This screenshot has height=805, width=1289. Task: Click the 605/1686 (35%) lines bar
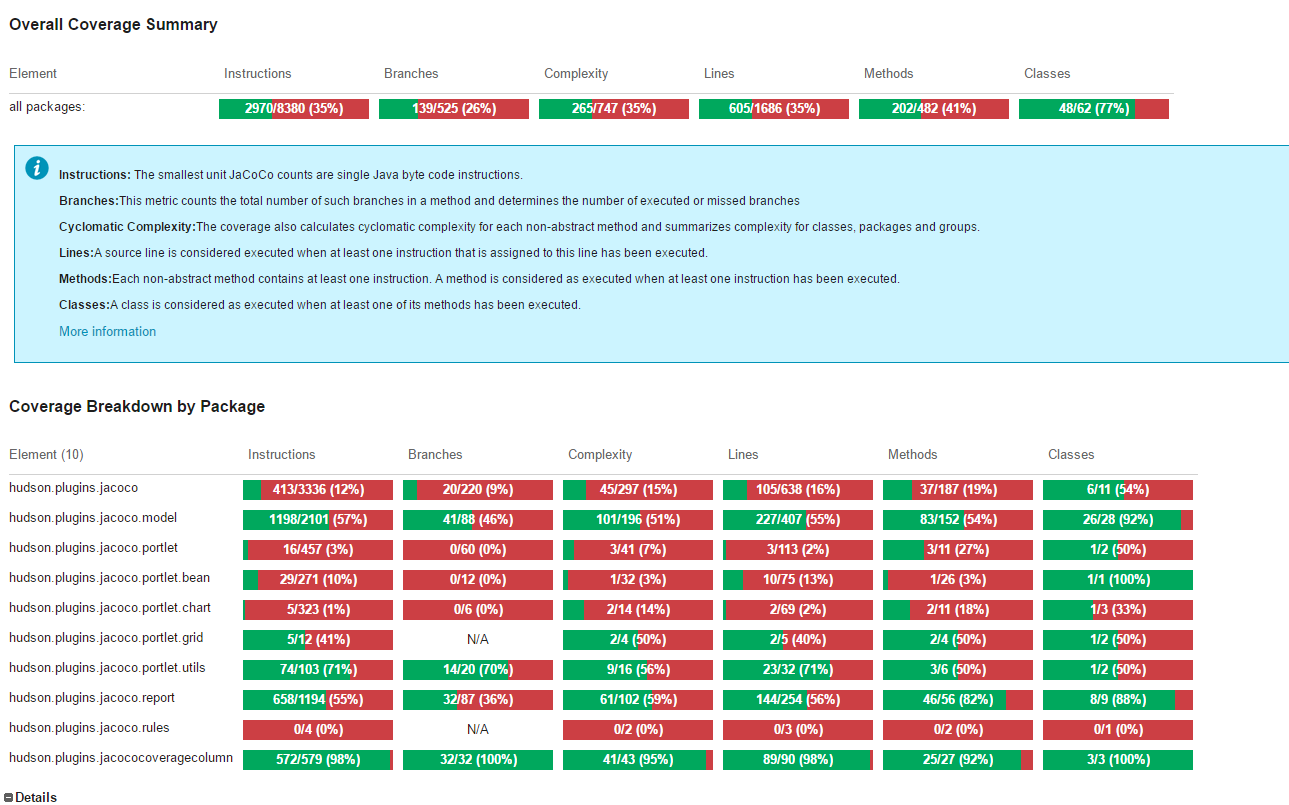[774, 109]
